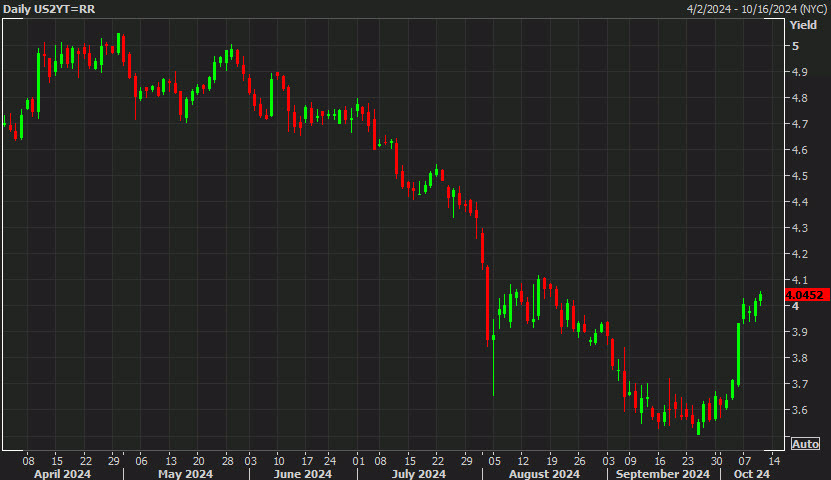
Task: Click the 24 date tick in June
Action: point(330,460)
